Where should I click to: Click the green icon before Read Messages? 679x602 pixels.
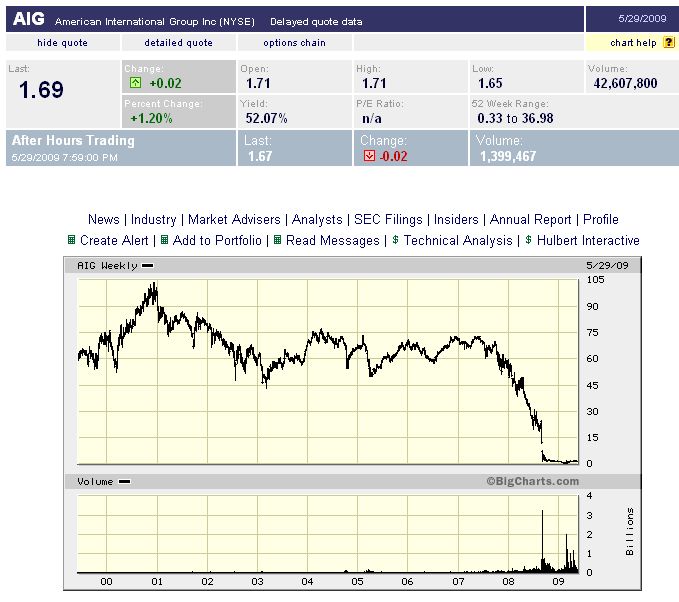(x=278, y=240)
